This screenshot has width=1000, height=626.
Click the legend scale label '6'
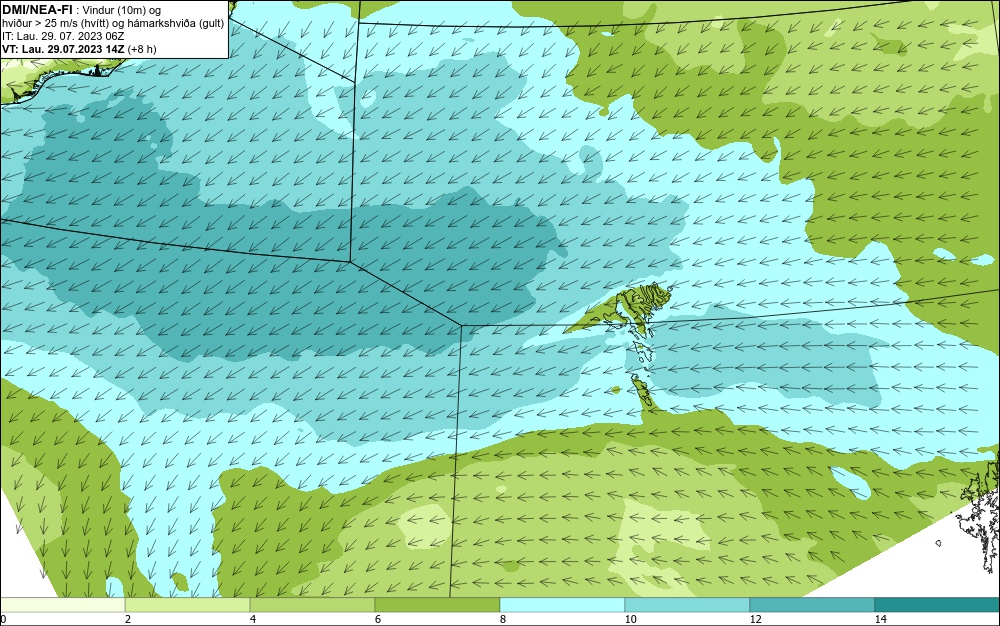[378, 619]
